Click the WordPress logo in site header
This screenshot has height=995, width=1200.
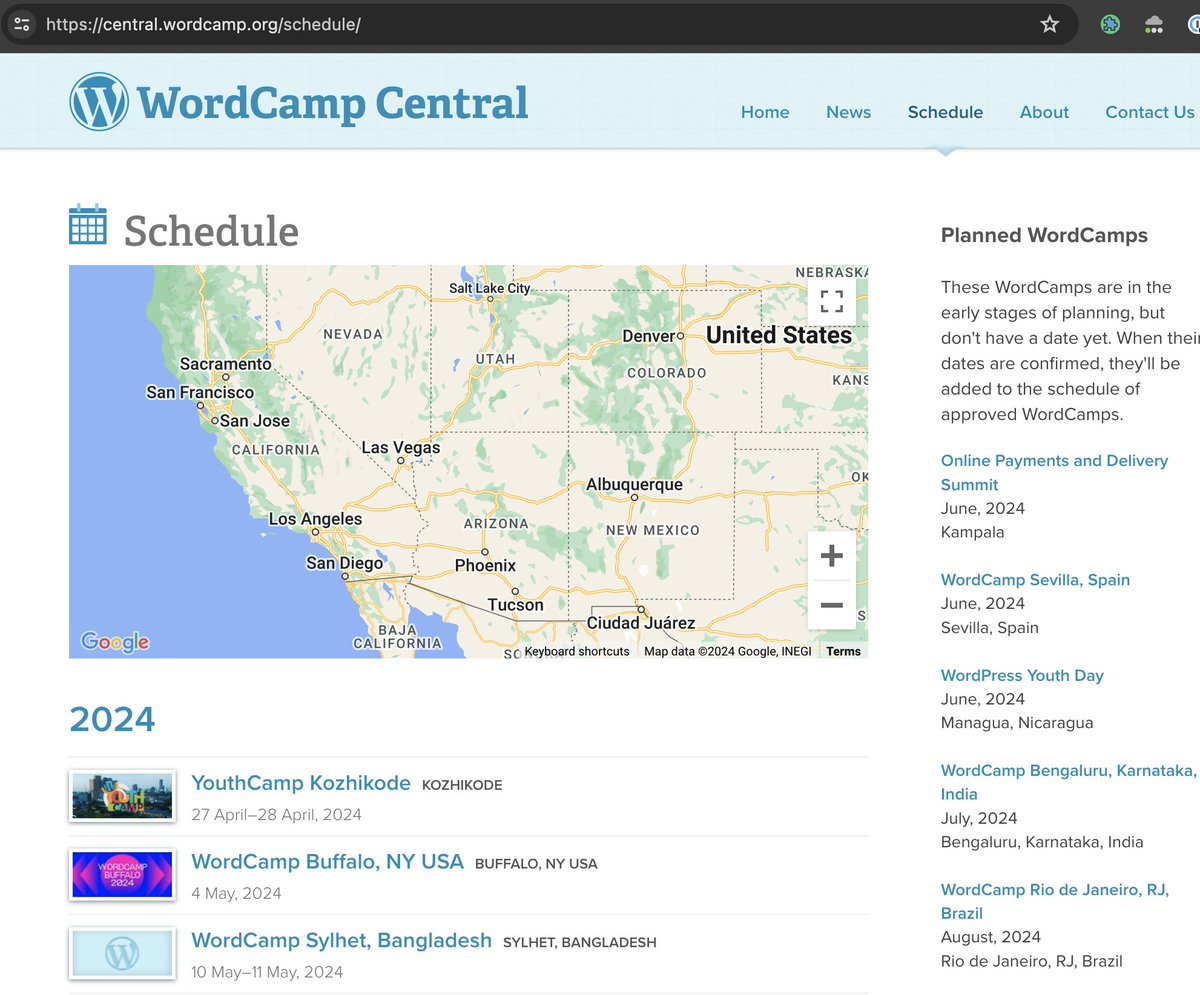[99, 102]
